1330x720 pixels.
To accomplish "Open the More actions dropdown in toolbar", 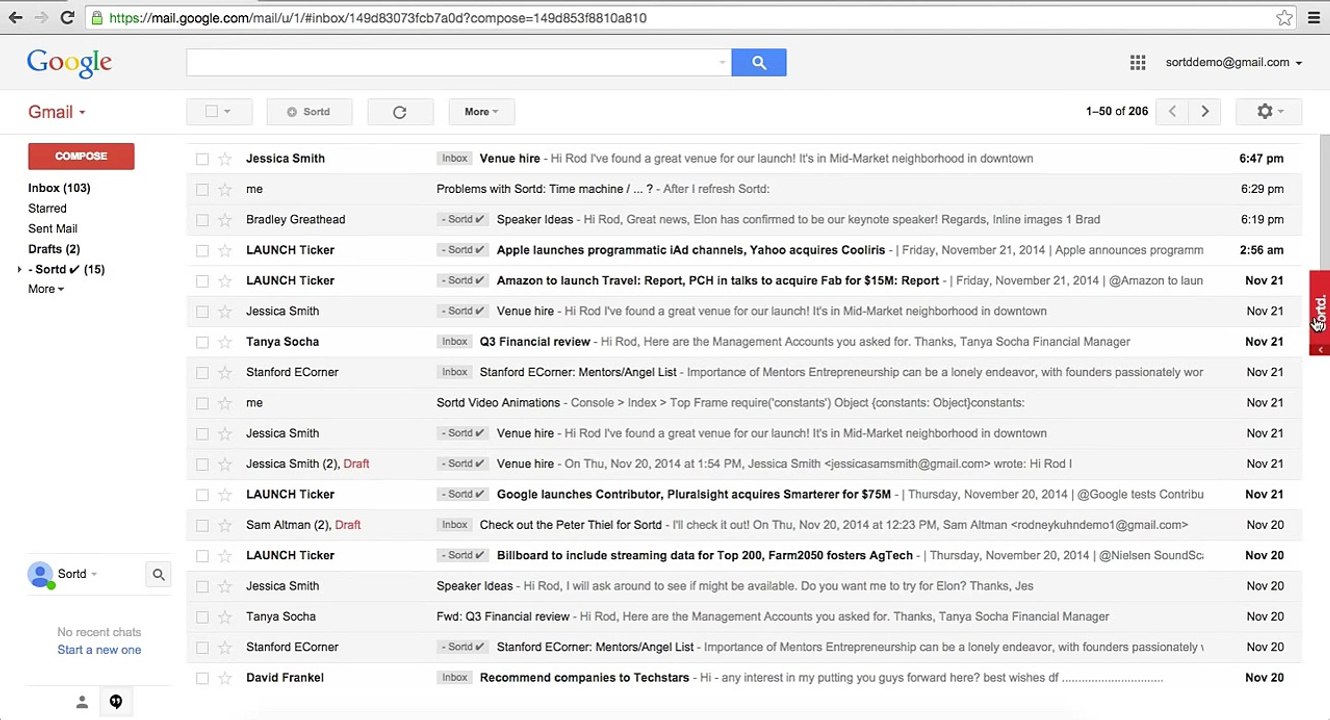I will [481, 112].
